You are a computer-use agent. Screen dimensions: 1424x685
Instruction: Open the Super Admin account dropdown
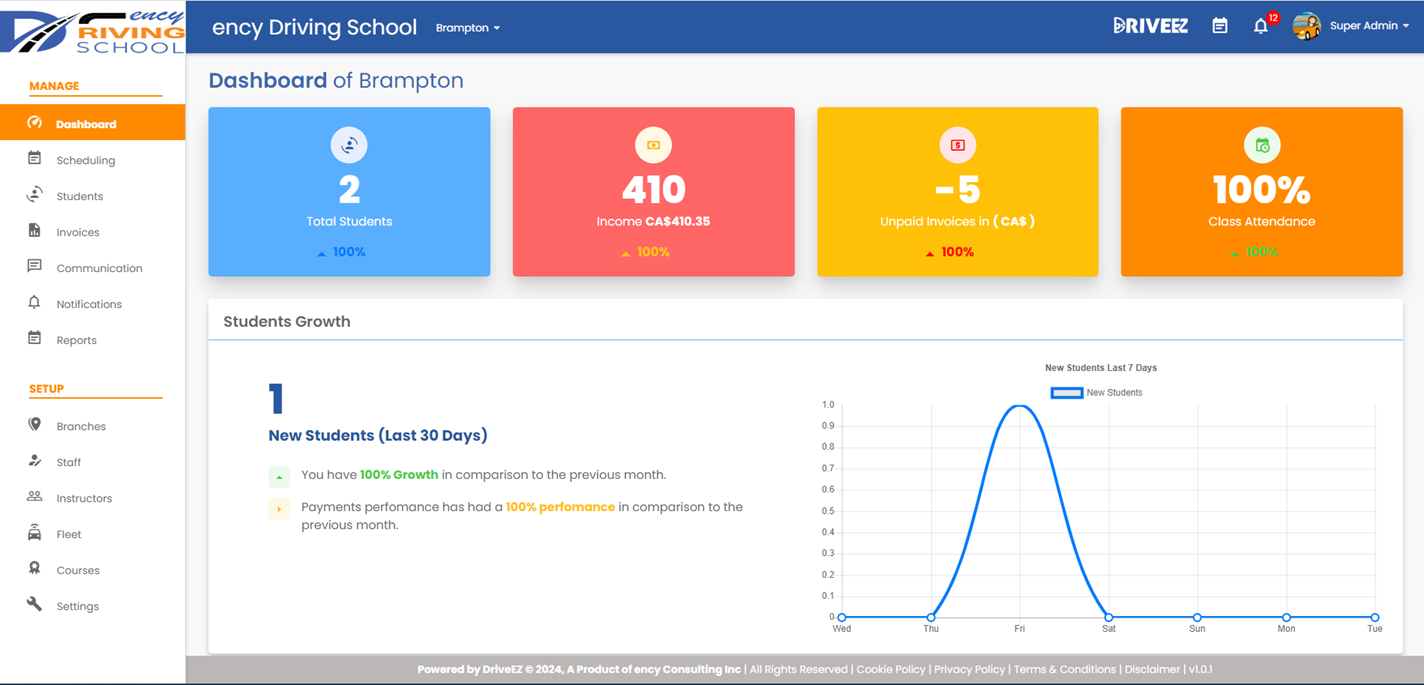pos(1369,25)
